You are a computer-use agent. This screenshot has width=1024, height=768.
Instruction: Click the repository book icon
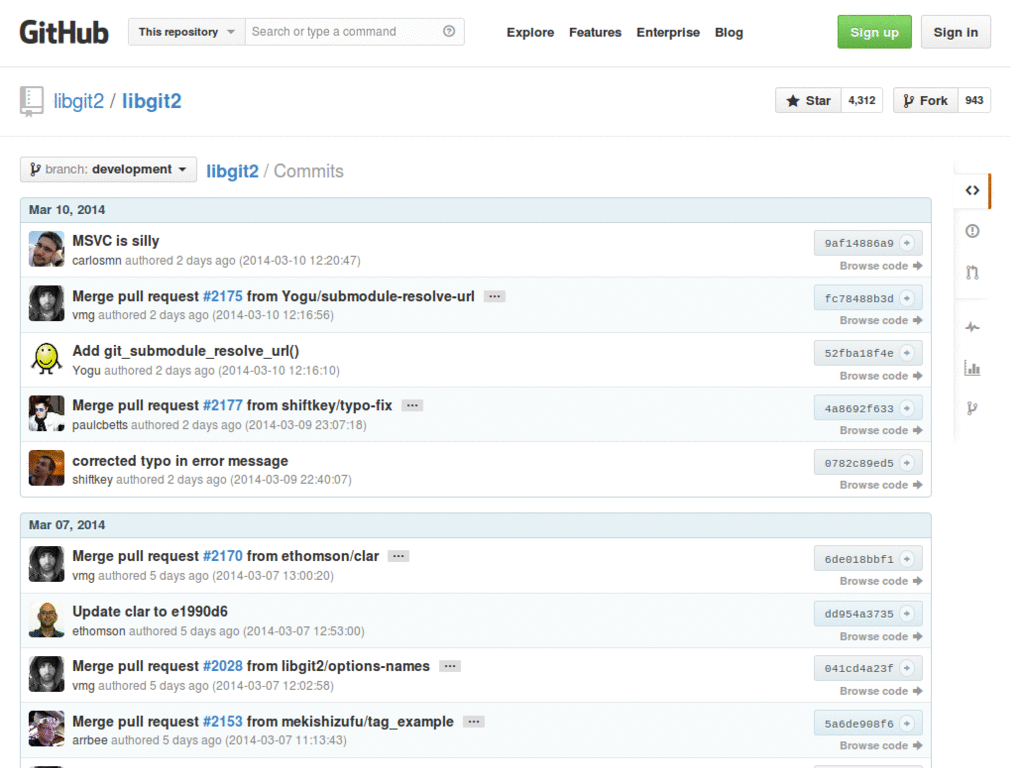(31, 101)
